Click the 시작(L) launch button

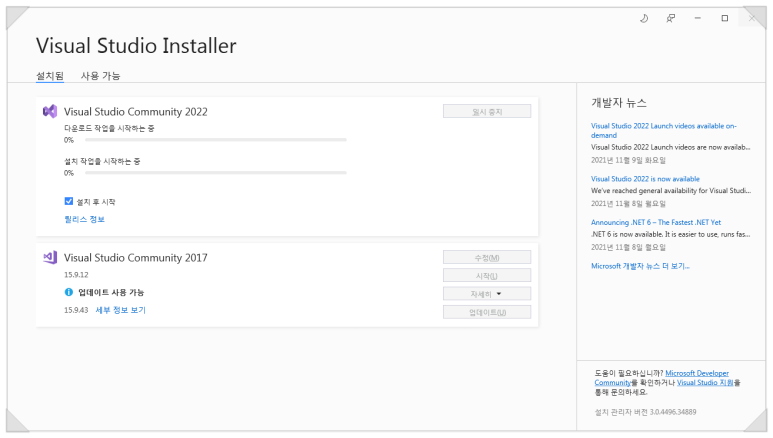487,276
